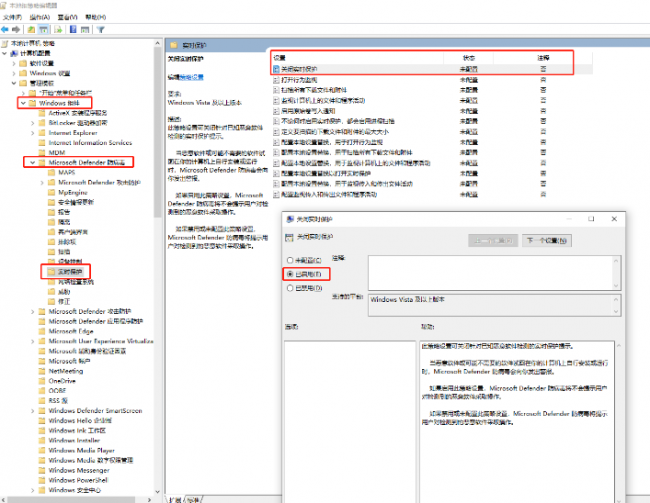The width and height of the screenshot is (650, 503).
Task: Go back using the blue back arrow
Action: pos(5,29)
